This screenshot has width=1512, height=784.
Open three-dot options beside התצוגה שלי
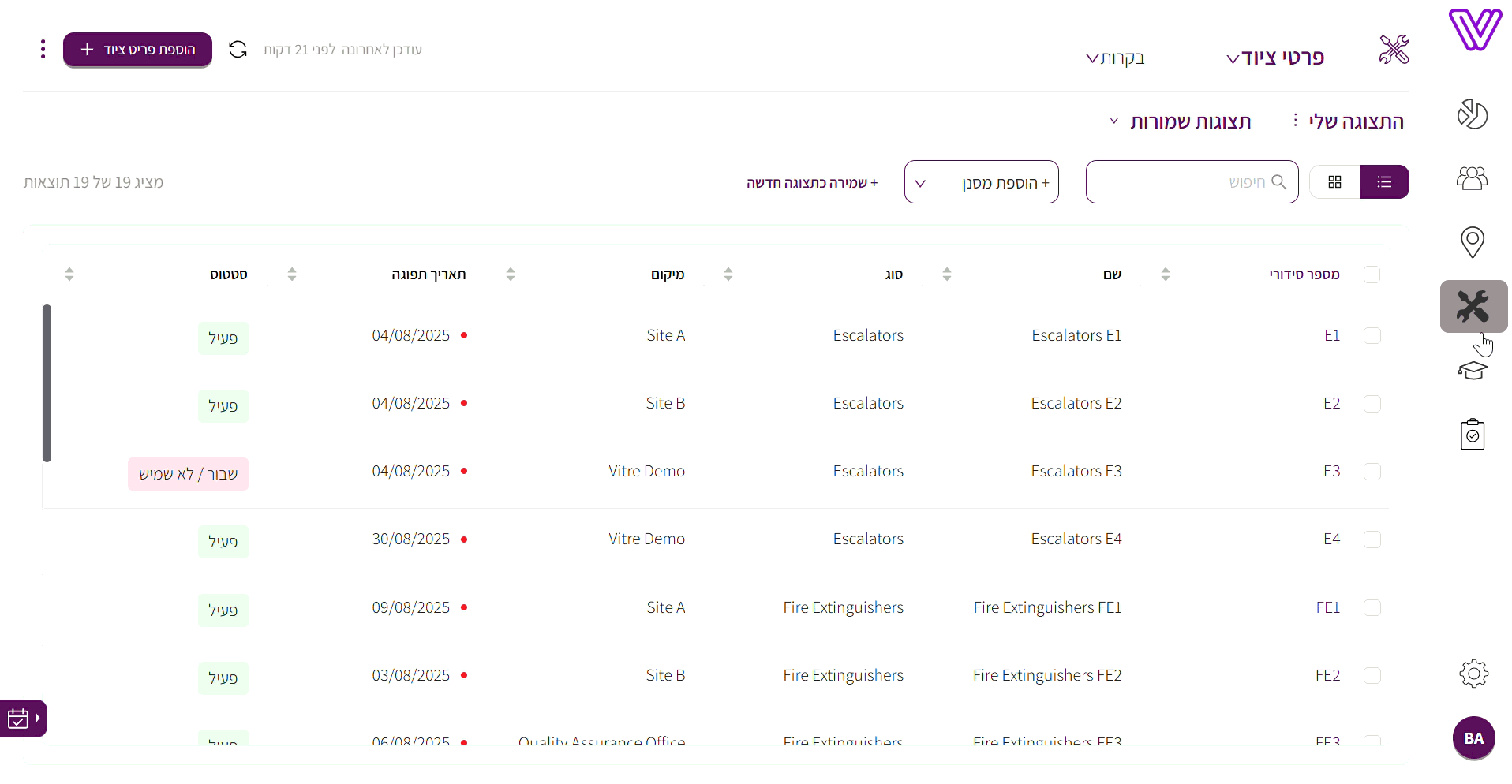click(1295, 120)
